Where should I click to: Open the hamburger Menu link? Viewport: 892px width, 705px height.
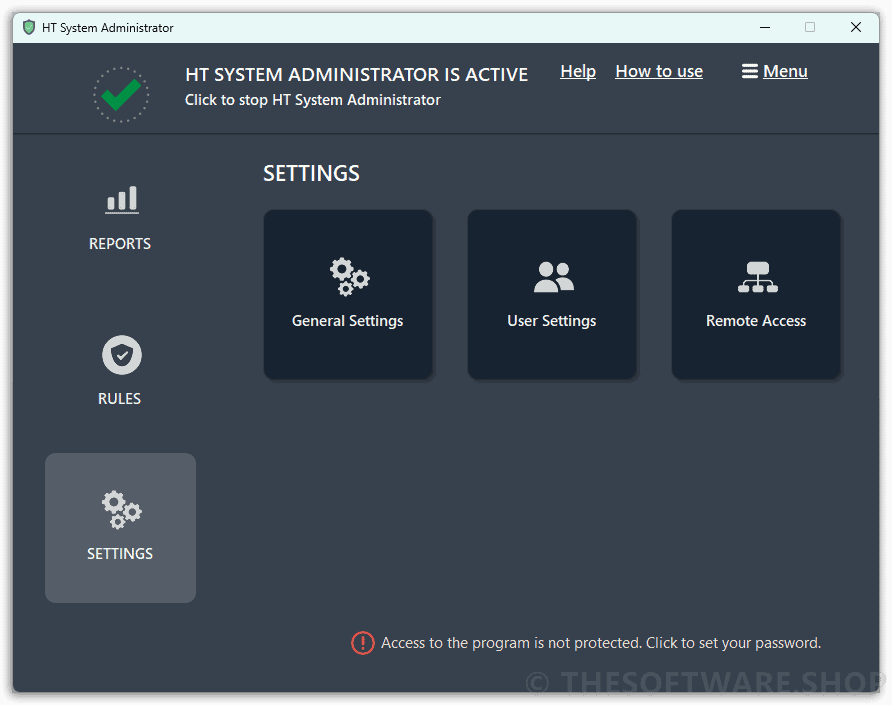point(774,71)
